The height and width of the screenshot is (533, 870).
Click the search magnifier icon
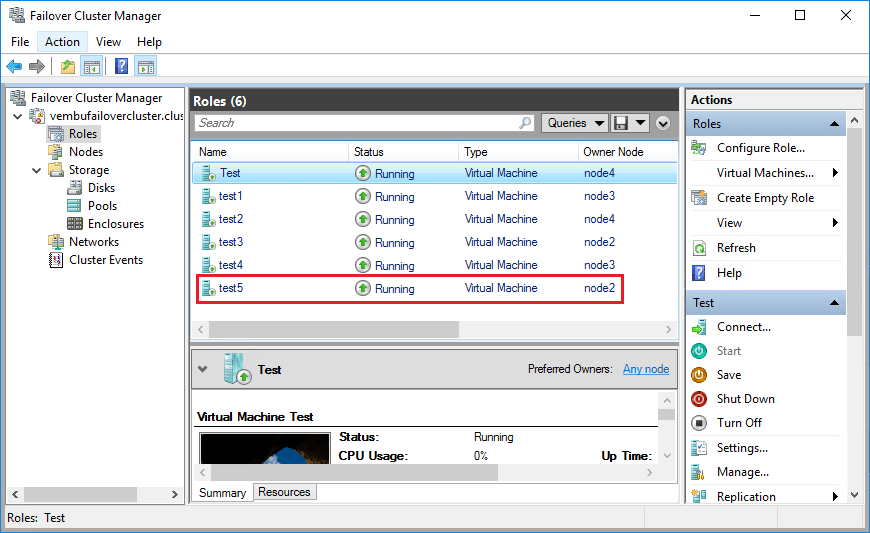pyautogui.click(x=525, y=123)
